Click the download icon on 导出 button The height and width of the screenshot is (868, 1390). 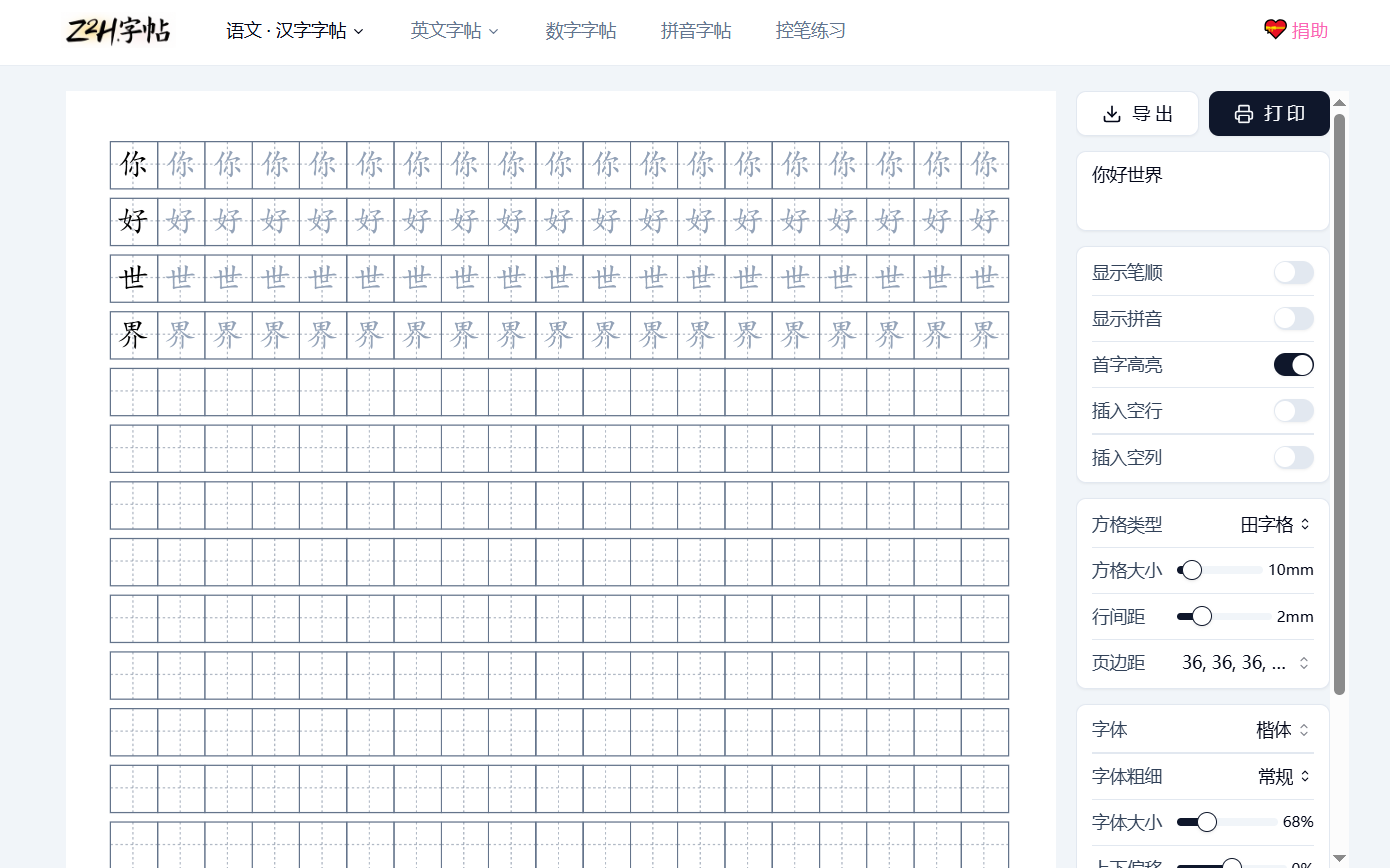1111,114
